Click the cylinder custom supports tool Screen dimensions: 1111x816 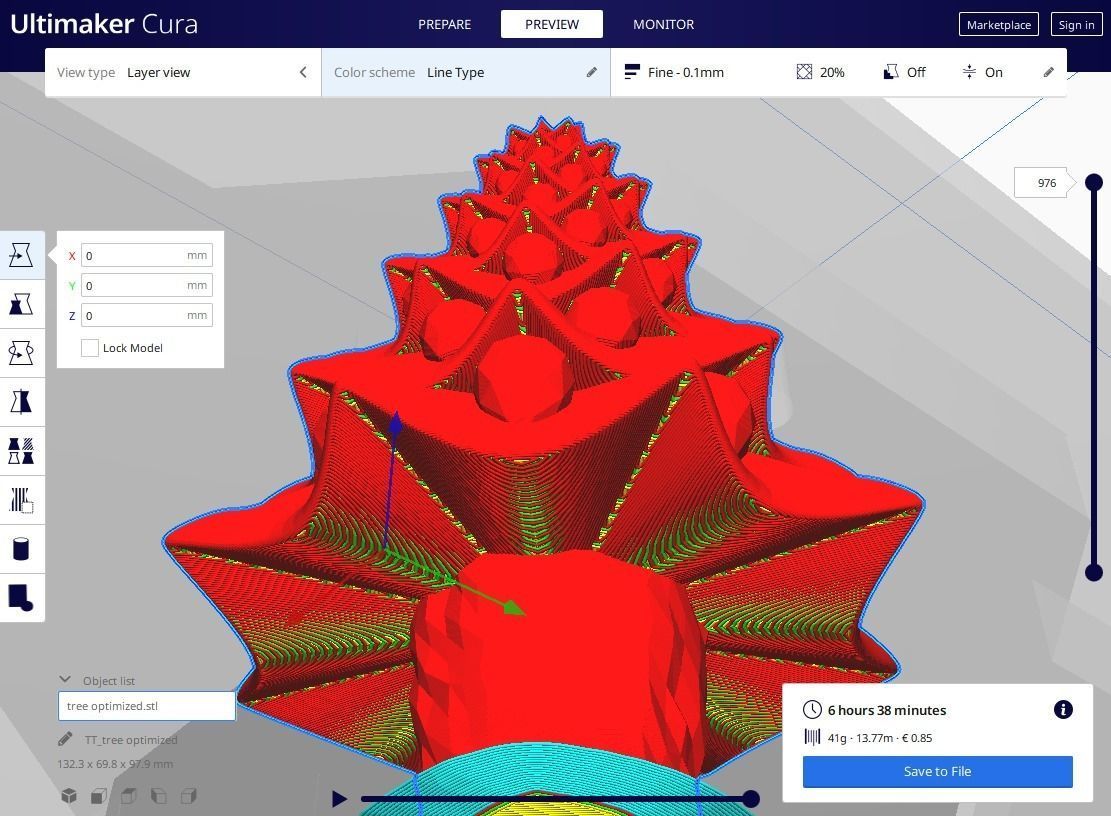[21, 549]
